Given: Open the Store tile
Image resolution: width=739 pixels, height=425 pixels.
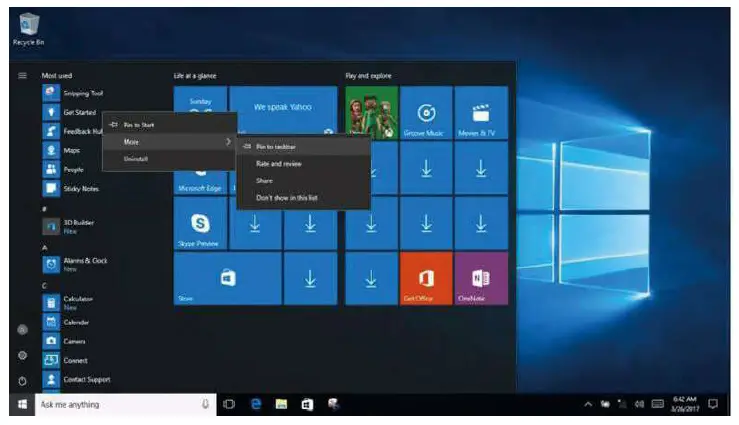Looking at the screenshot, I should 228,278.
